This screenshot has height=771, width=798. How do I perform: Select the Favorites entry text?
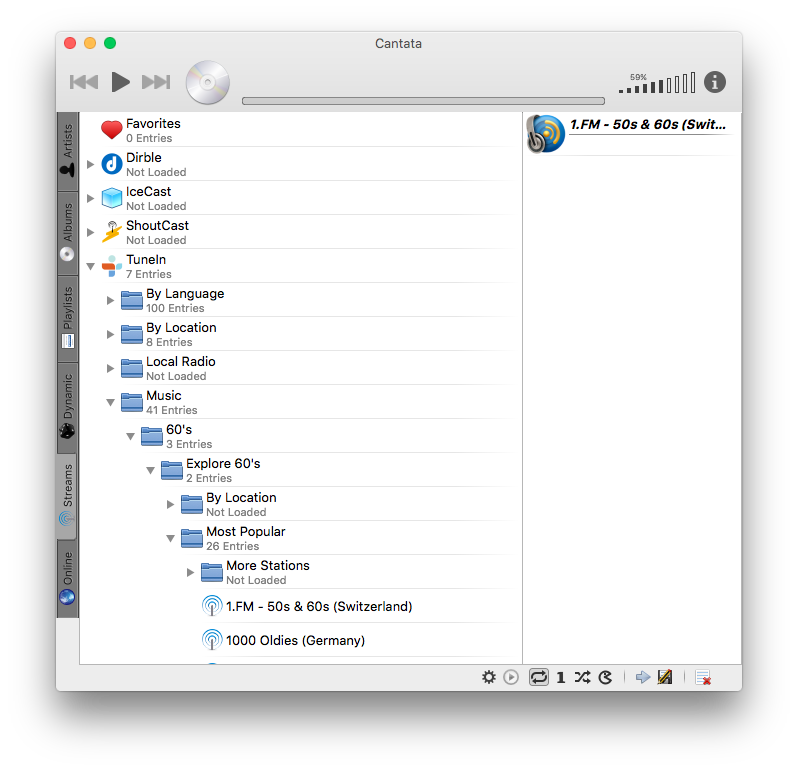(x=153, y=124)
